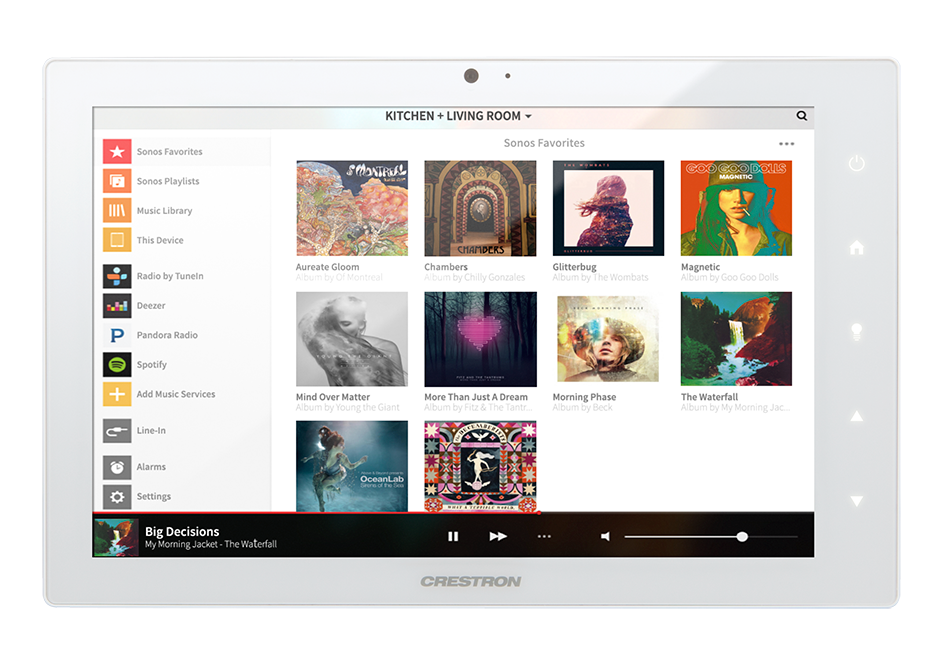Click the This Device label
This screenshot has height=645, width=945.
point(160,240)
